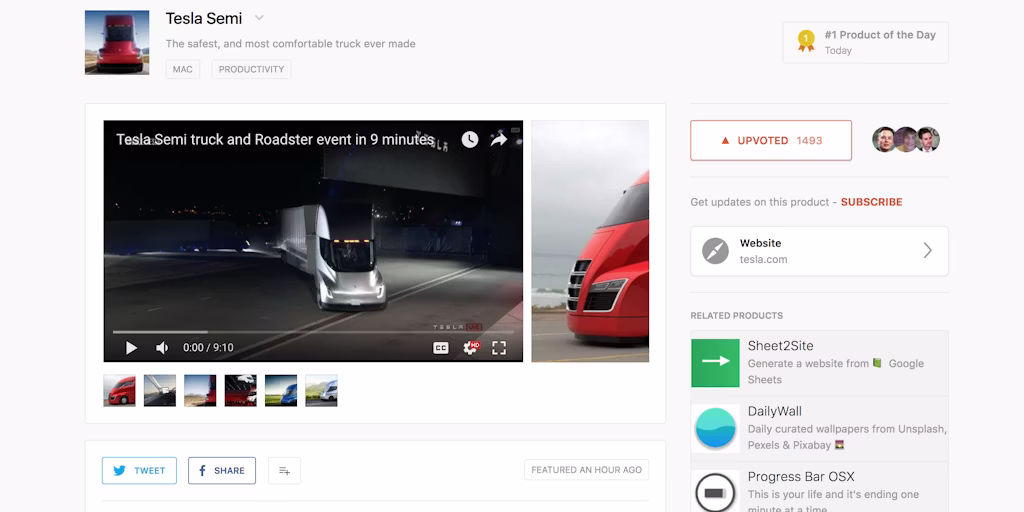Viewport: 1024px width, 512px height.
Task: Click the video time 0:00 / 9:10
Action: [x=208, y=348]
